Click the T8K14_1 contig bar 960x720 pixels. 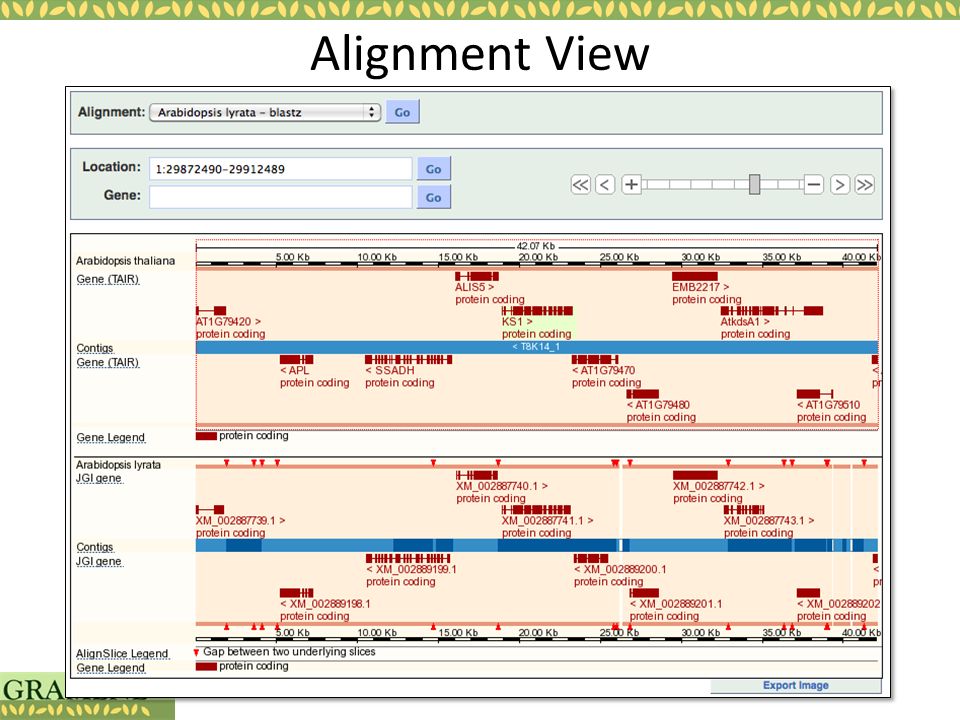click(x=537, y=347)
